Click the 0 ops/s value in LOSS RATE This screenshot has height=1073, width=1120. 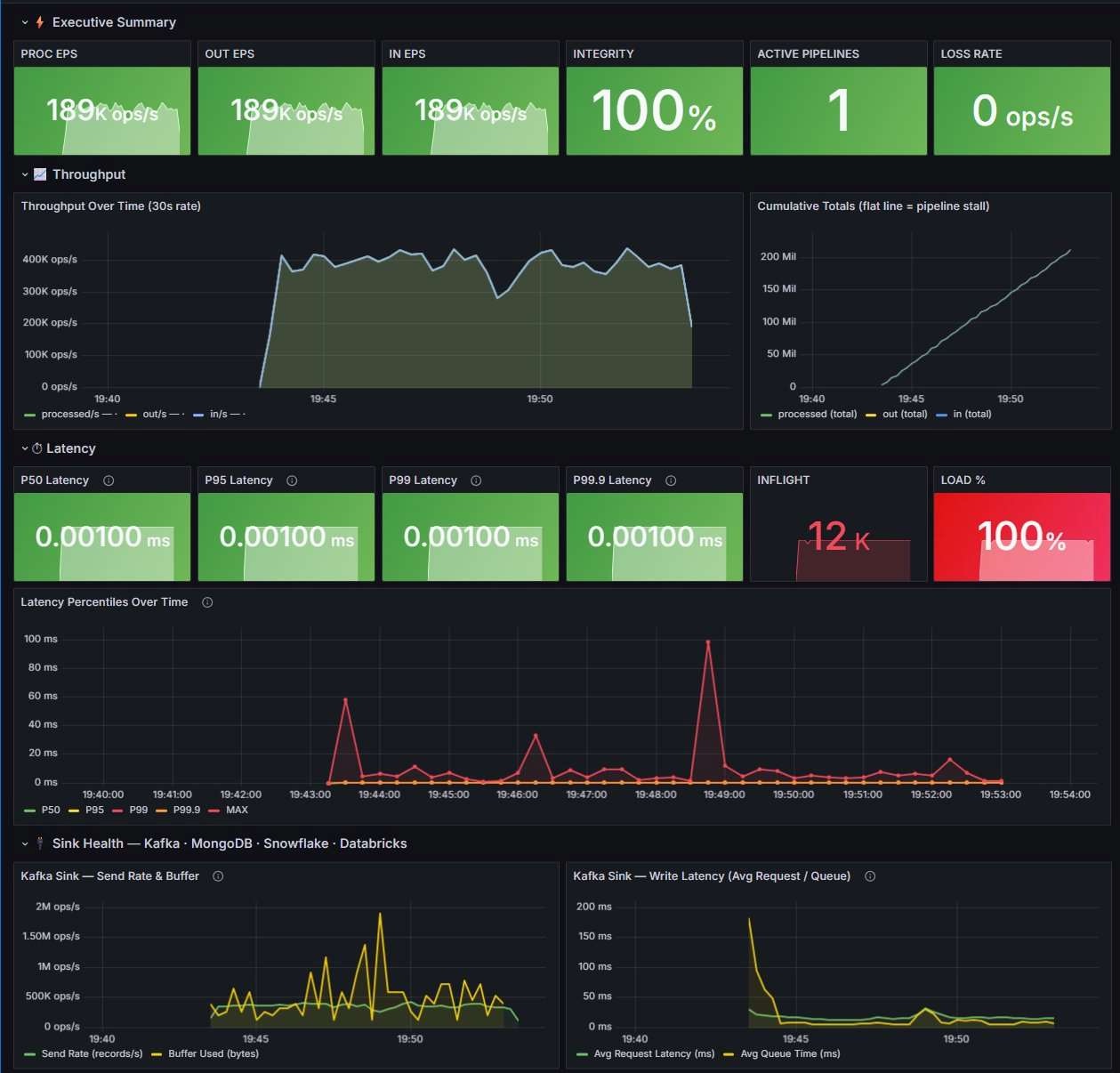pyautogui.click(x=1022, y=111)
